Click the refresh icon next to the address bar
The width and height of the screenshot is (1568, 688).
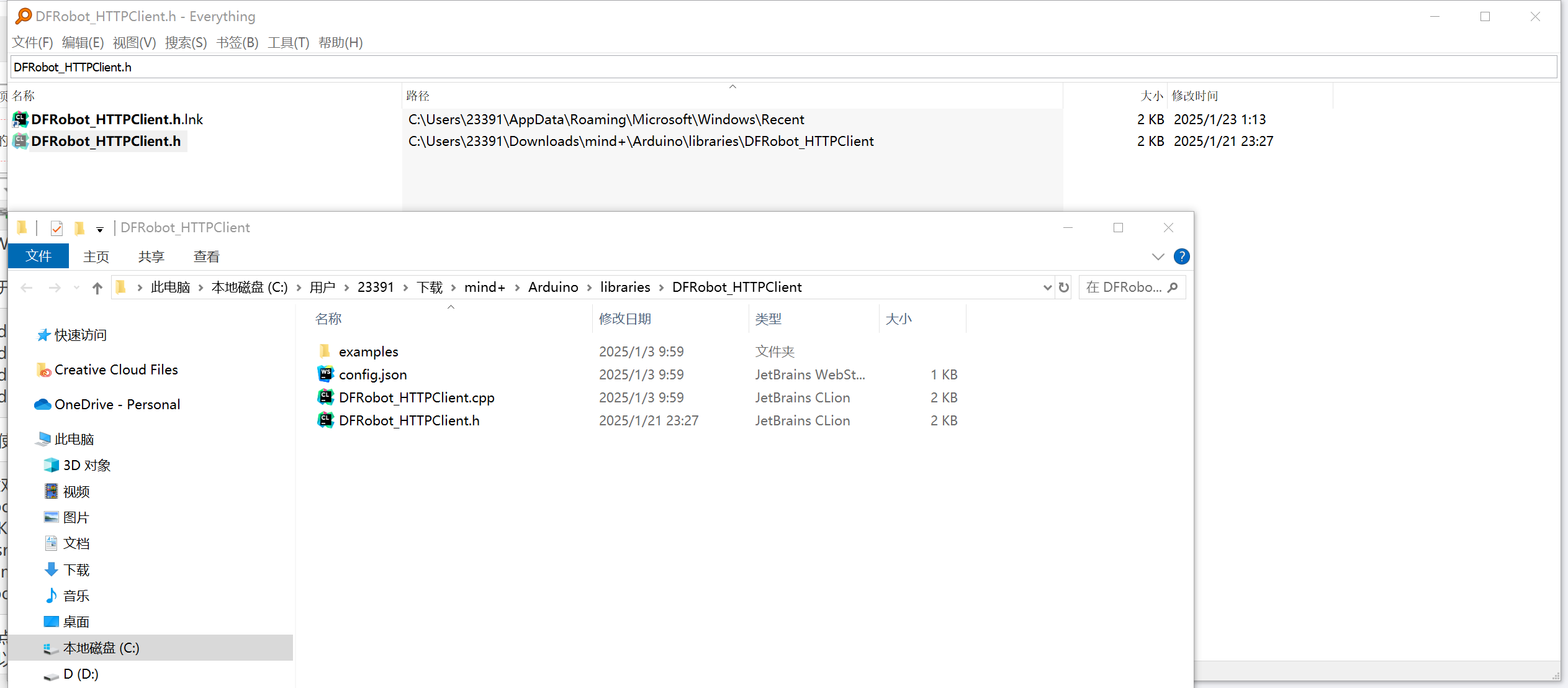point(1064,287)
